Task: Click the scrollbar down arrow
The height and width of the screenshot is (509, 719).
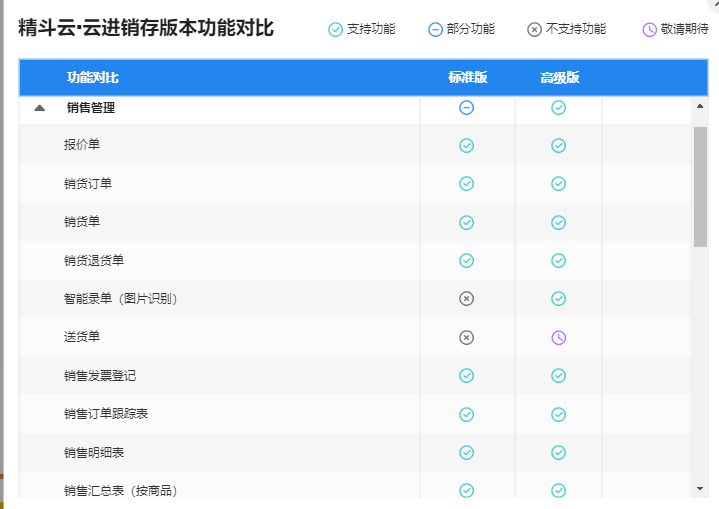Action: point(700,488)
